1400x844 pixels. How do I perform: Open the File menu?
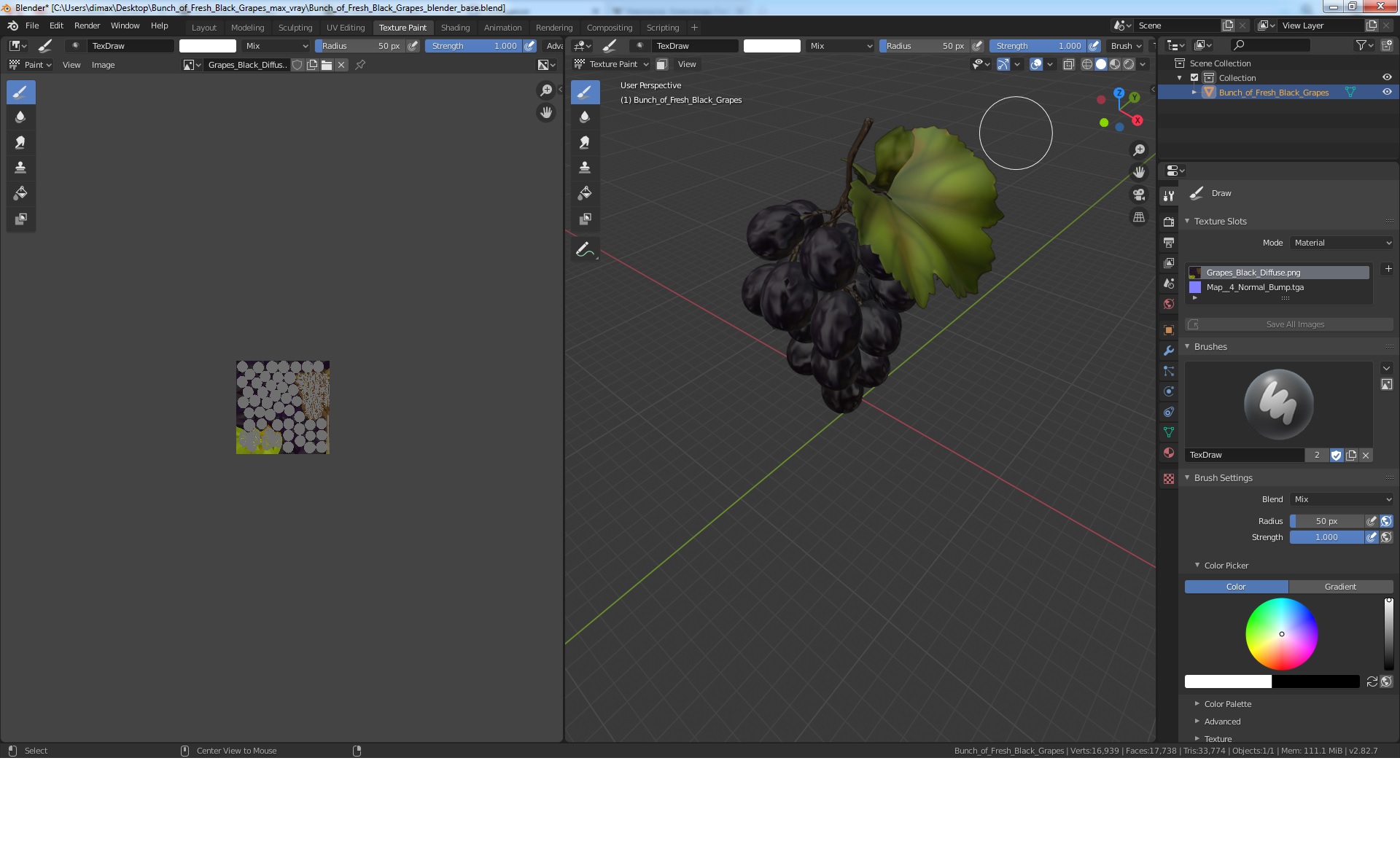pyautogui.click(x=32, y=26)
